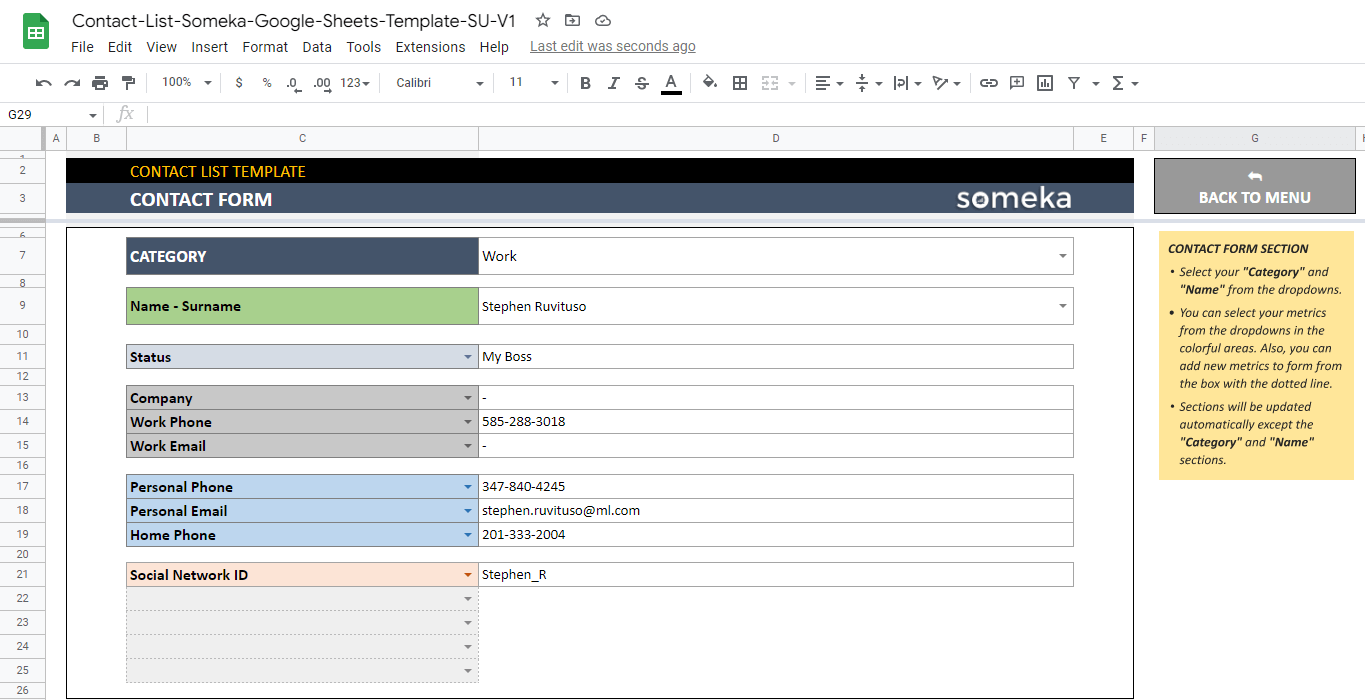Viewport: 1365px width, 700px height.
Task: Format selection as percent
Action: click(265, 83)
